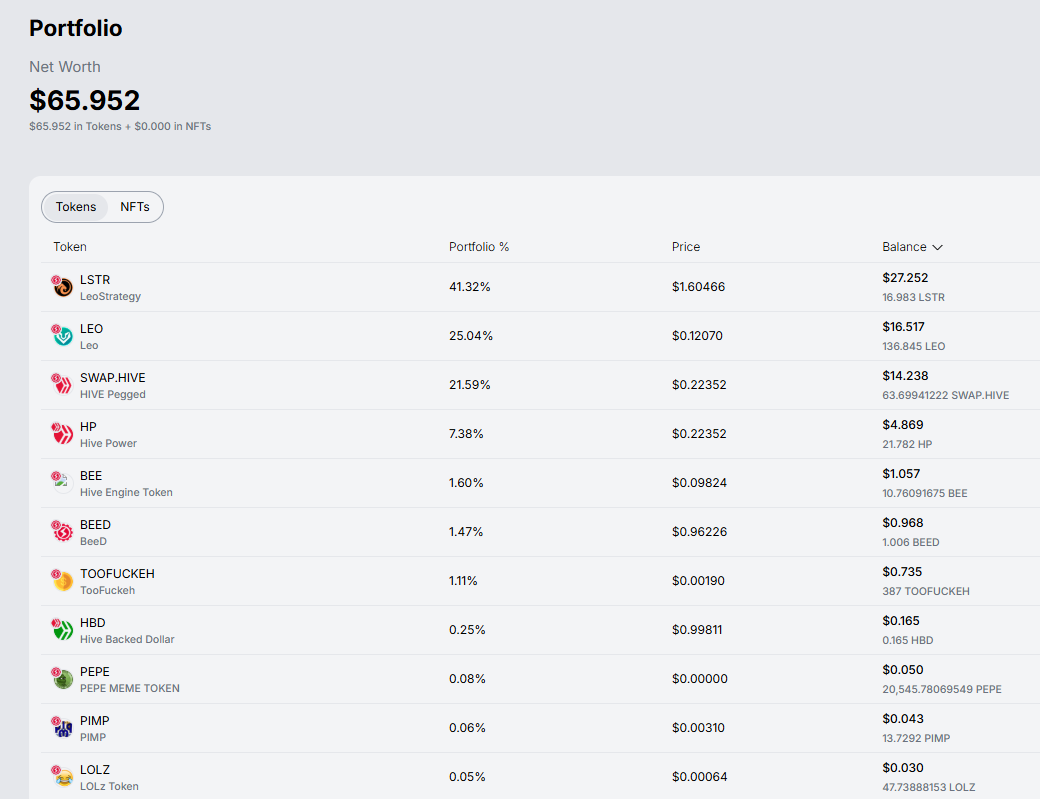Click the TOOFUCKEH coin icon
Screen dimensions: 1040x799
(x=62, y=581)
